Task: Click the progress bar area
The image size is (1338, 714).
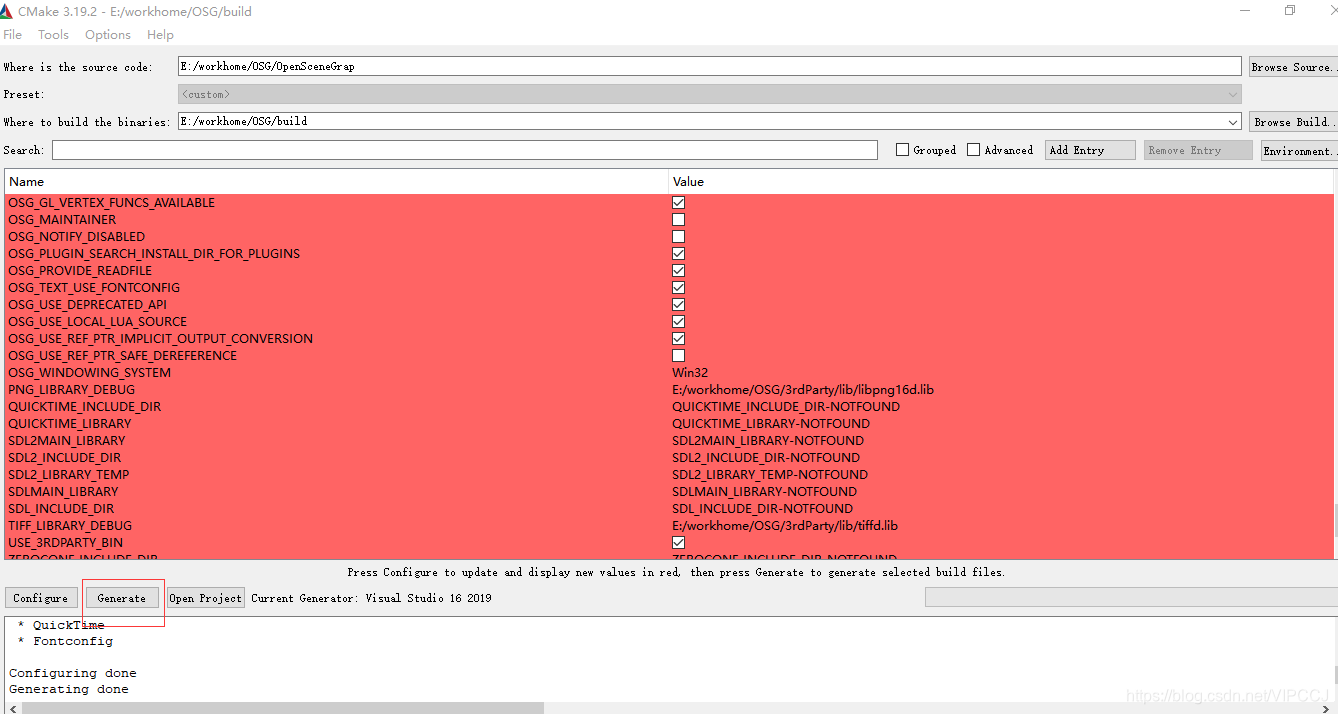Action: [1131, 598]
